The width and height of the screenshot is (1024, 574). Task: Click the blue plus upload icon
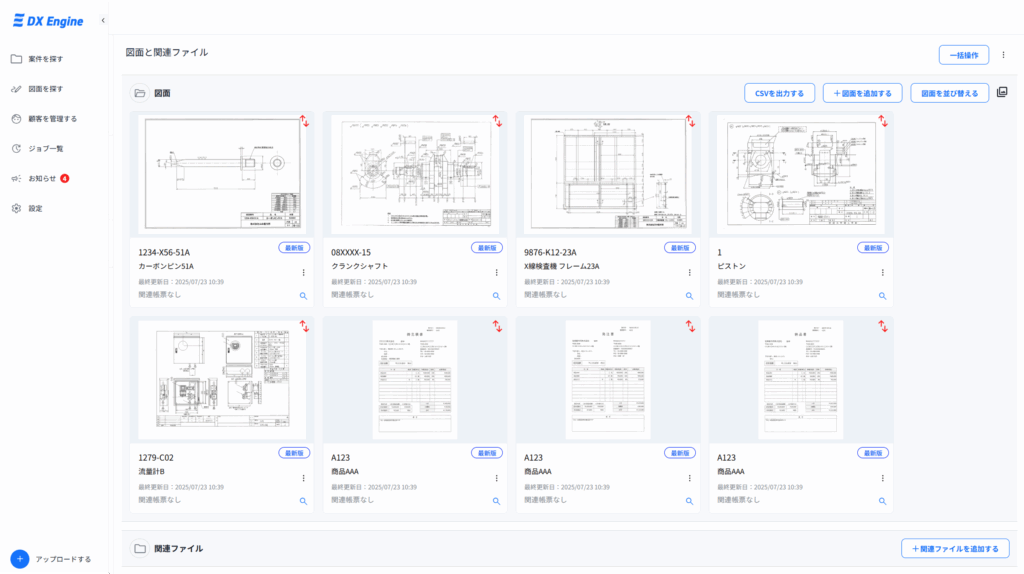[x=19, y=558]
